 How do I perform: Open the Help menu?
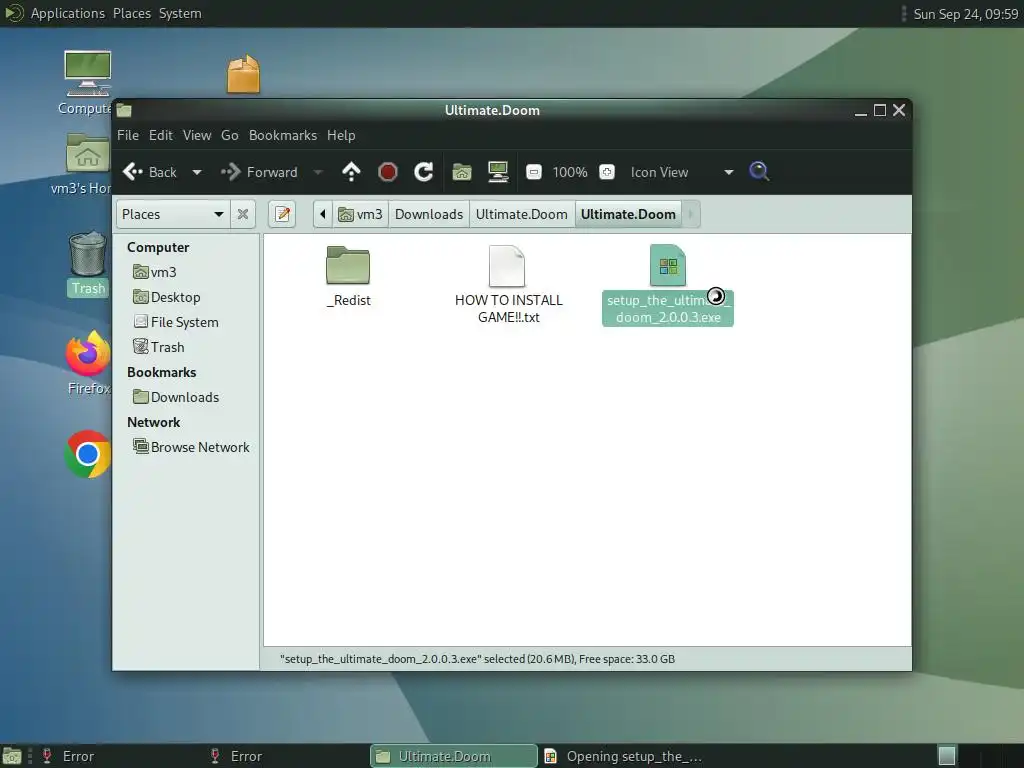point(341,135)
